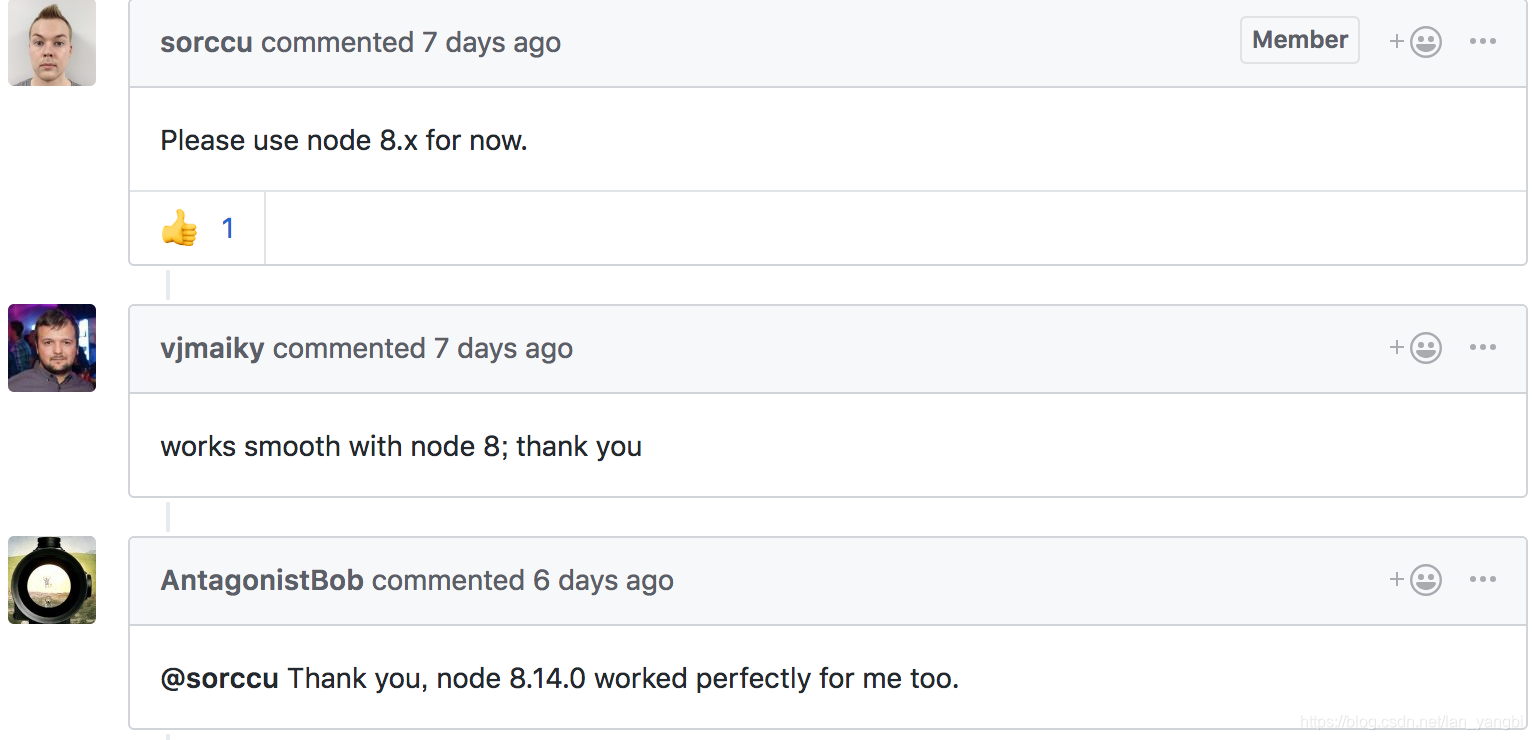This screenshot has width=1532, height=740.
Task: Add reaction to sorccu's comment
Action: 1416,42
